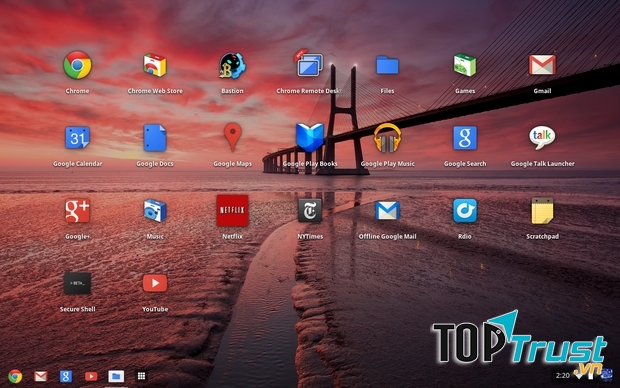The height and width of the screenshot is (388, 620).
Task: Click the 2:20 clock in the status tray
Action: (563, 375)
